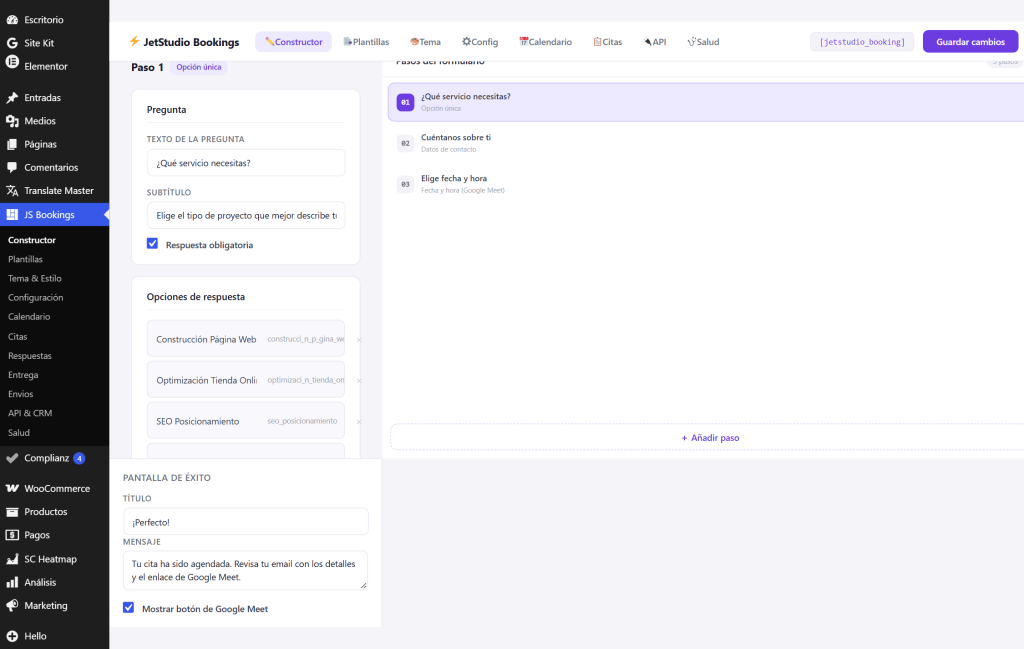Viewport: 1024px width, 649px height.
Task: Open Plantillas submenu in sidebar
Action: click(25, 259)
